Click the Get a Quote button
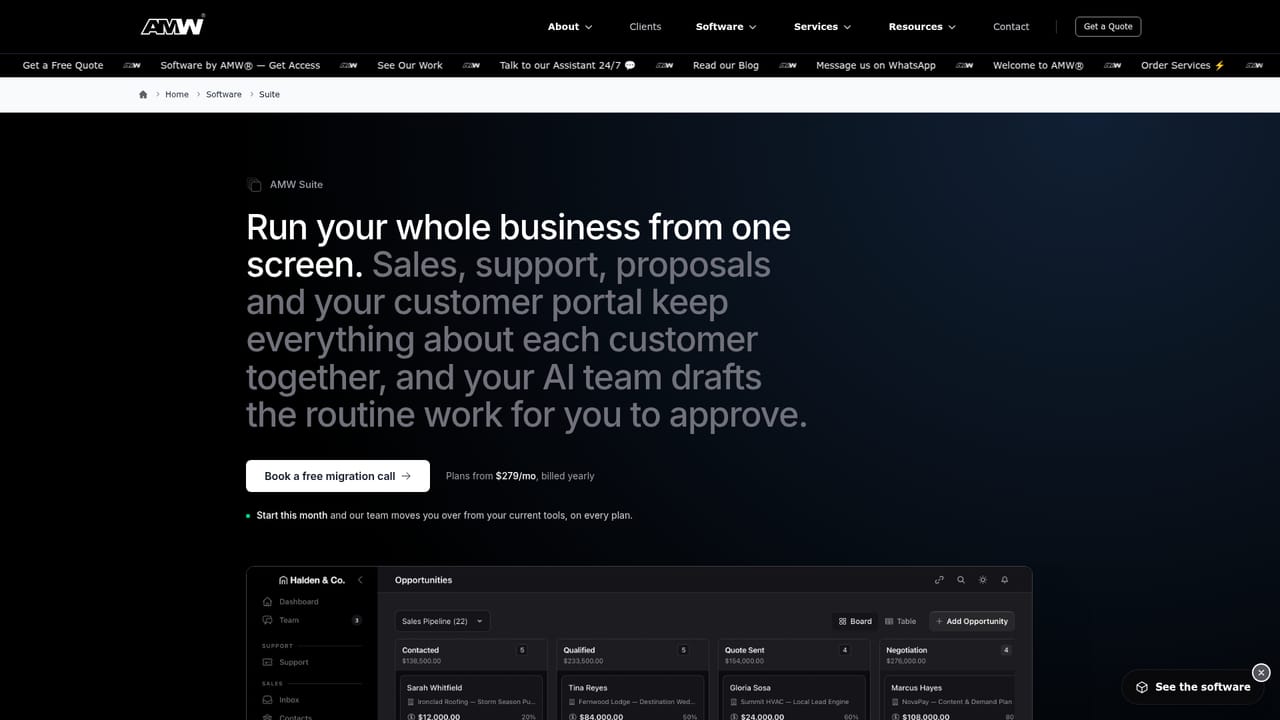Viewport: 1280px width, 720px height. tap(1108, 26)
